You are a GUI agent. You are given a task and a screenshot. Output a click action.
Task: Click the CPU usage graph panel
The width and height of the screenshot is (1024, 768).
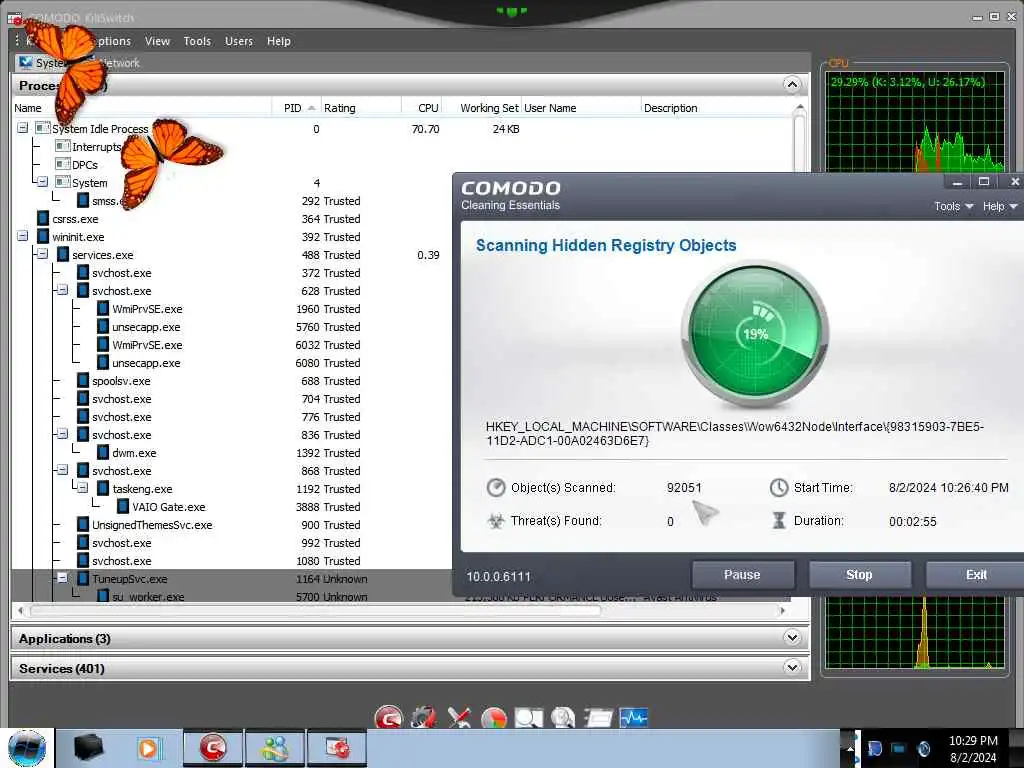(915, 122)
